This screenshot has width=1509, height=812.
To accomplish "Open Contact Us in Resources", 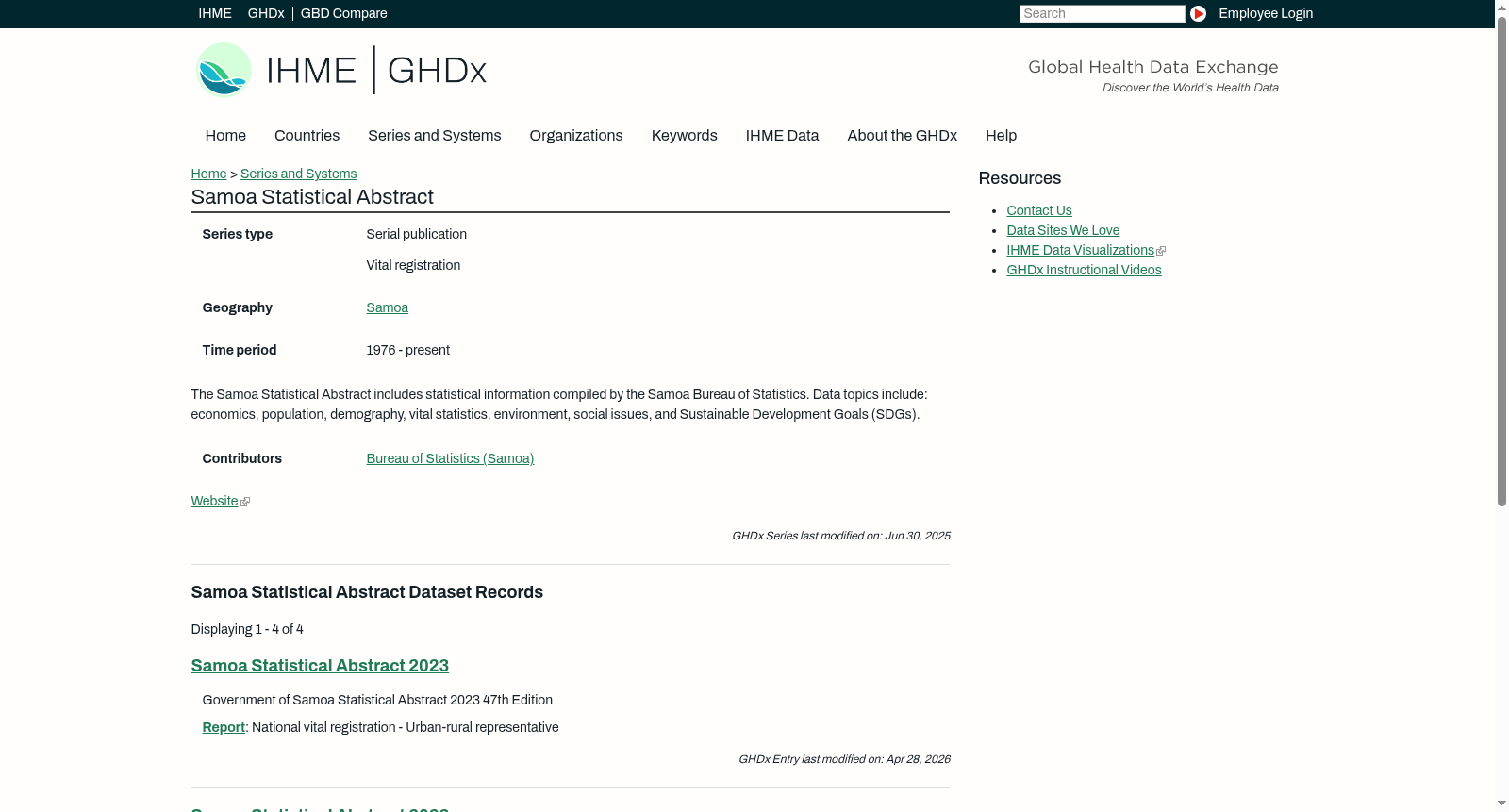I will pyautogui.click(x=1039, y=210).
